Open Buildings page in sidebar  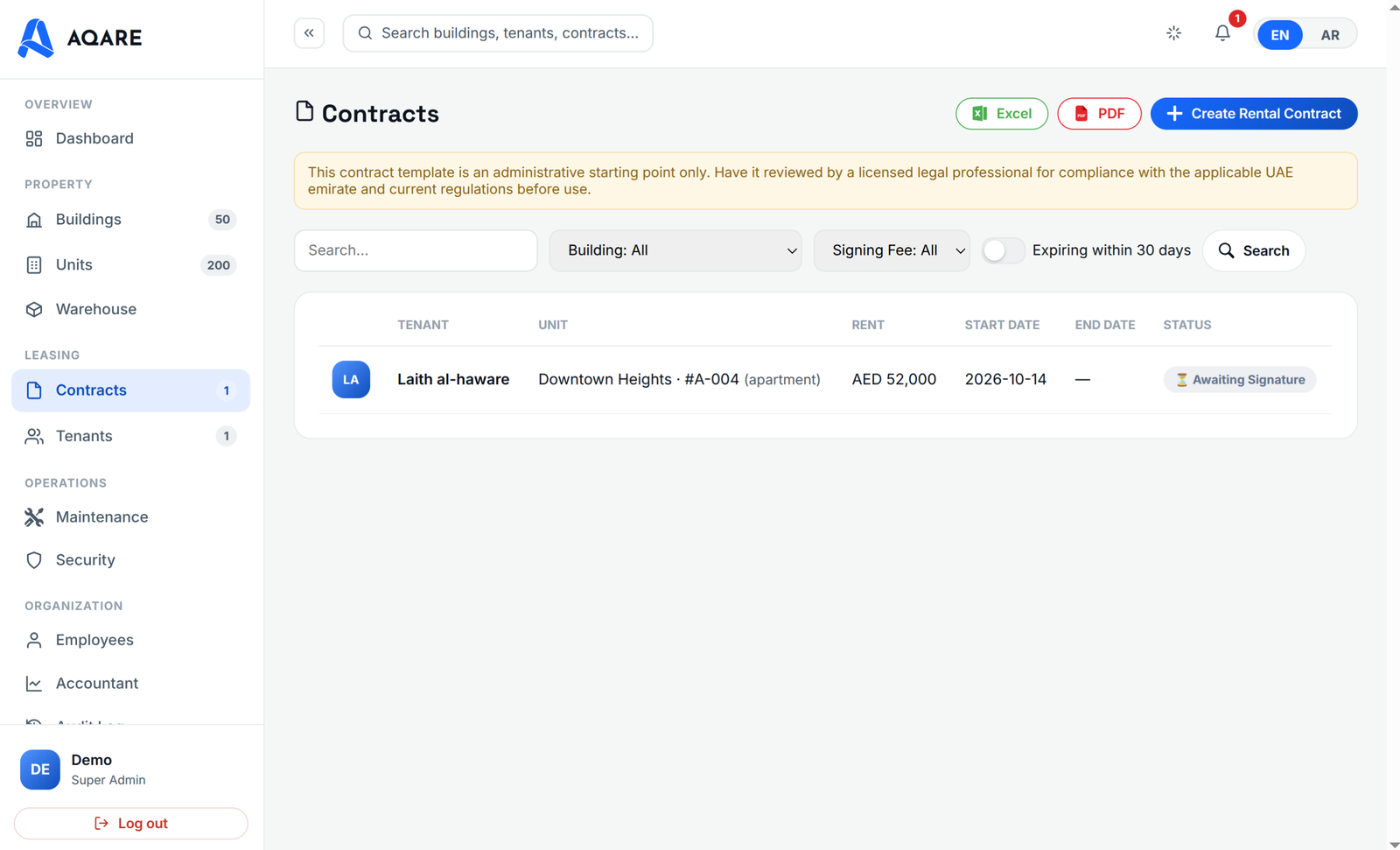tap(130, 220)
